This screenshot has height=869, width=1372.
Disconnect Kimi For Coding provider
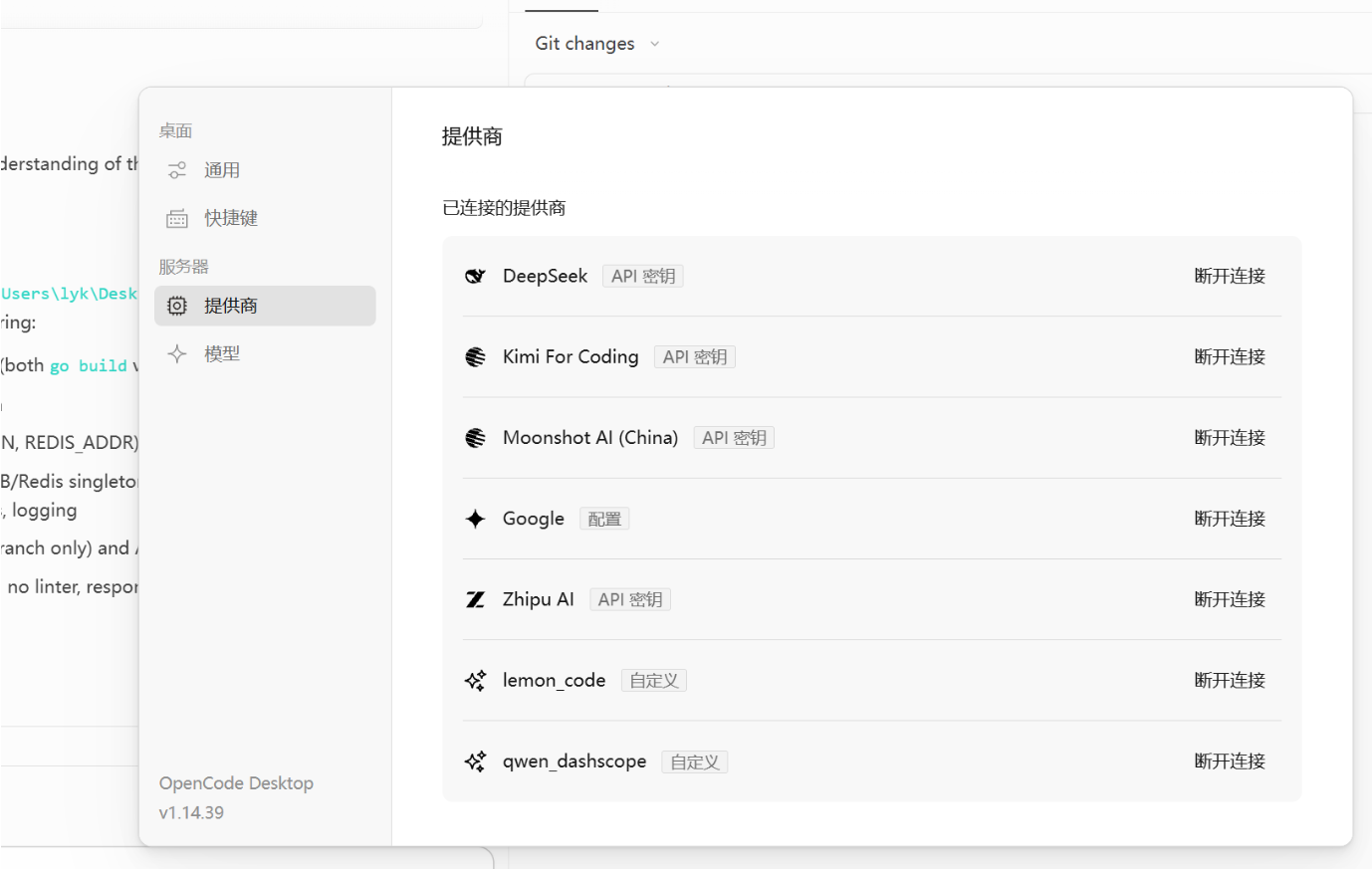point(1230,356)
